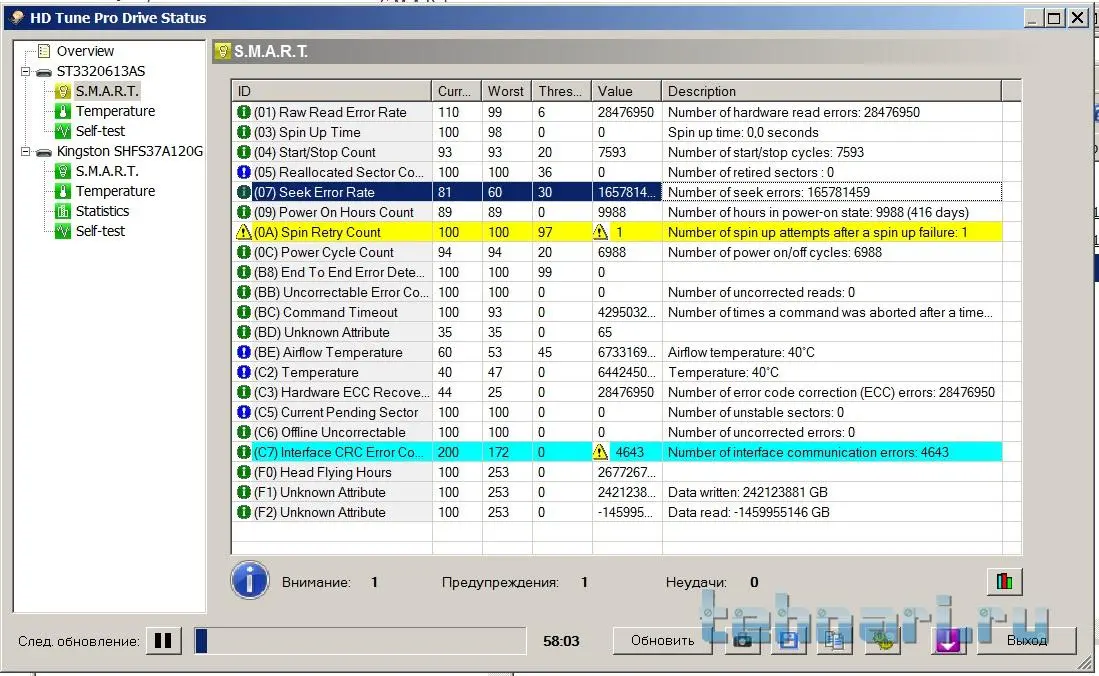This screenshot has width=1099, height=676.
Task: Click the Выход exit button
Action: [1026, 640]
